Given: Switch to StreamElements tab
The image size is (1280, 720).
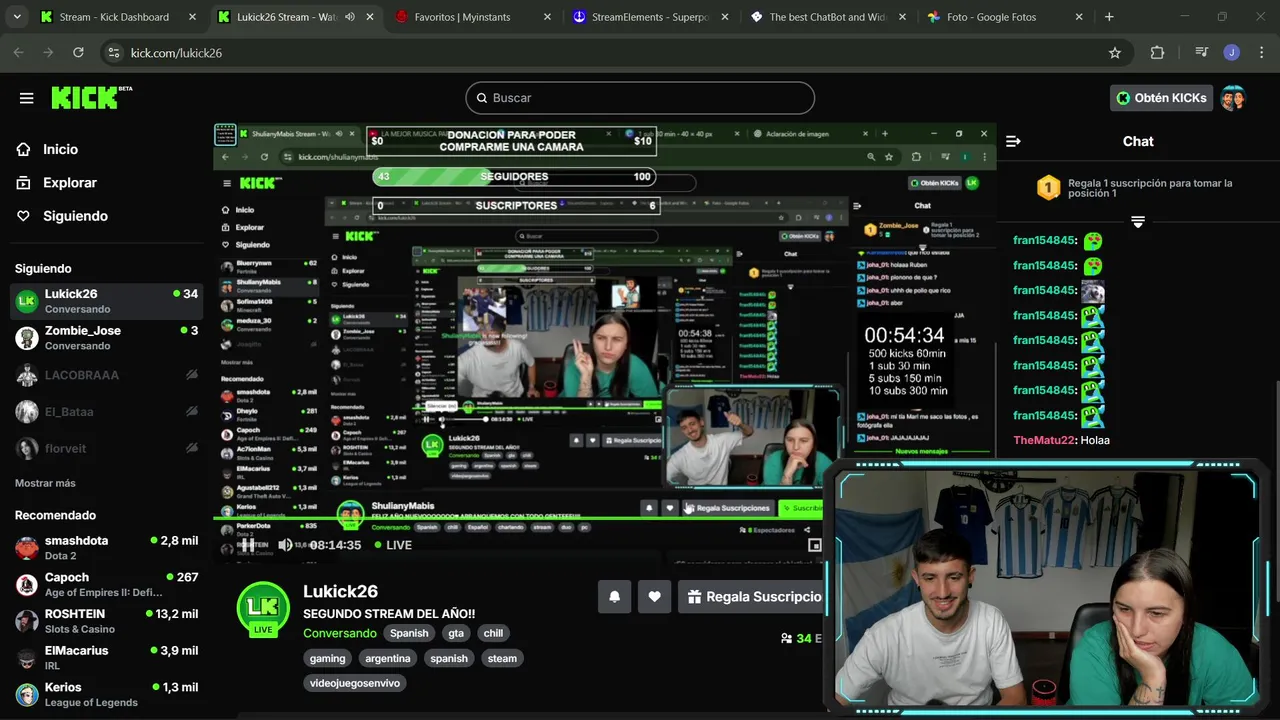Looking at the screenshot, I should 650,17.
